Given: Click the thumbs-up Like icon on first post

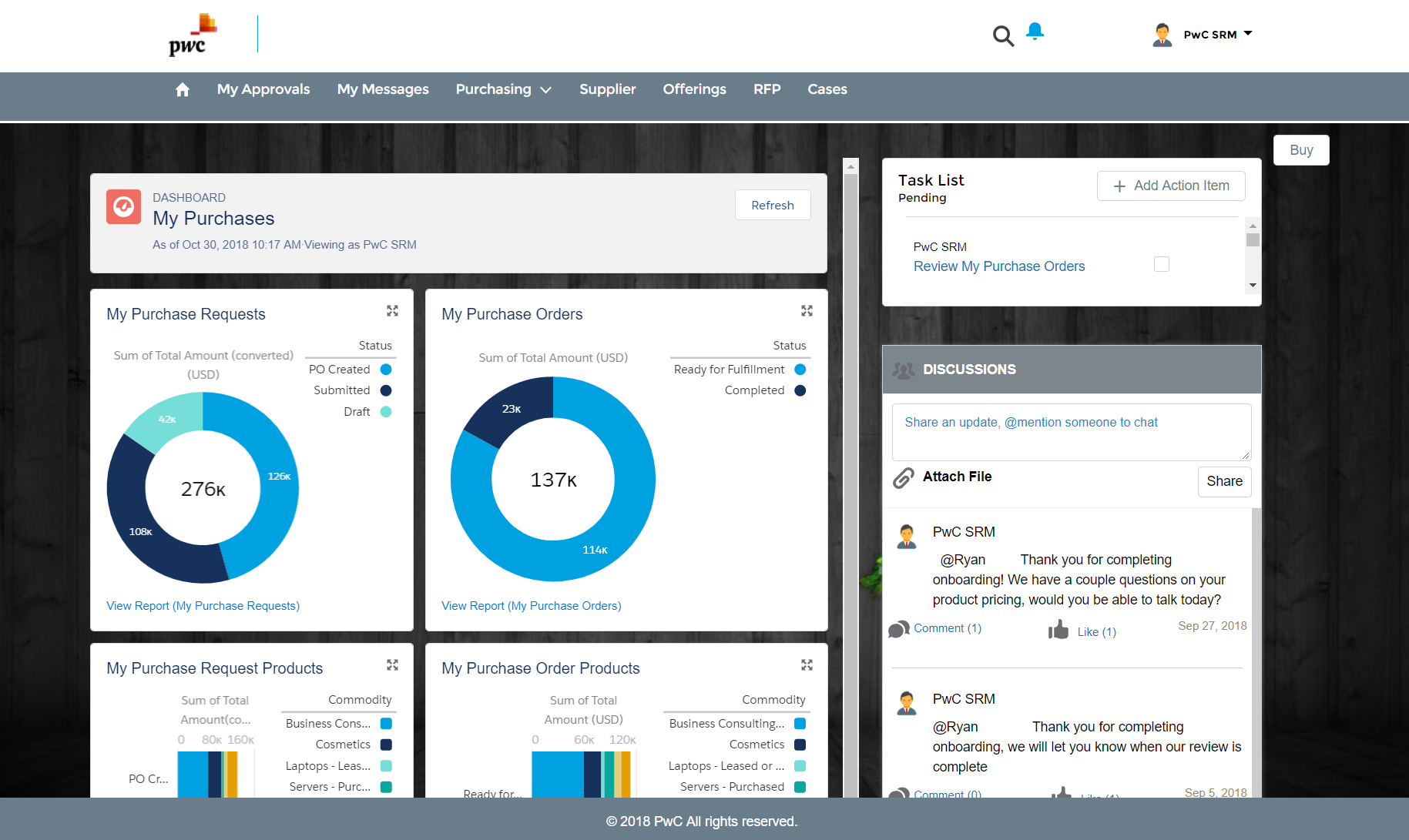Looking at the screenshot, I should point(1058,631).
